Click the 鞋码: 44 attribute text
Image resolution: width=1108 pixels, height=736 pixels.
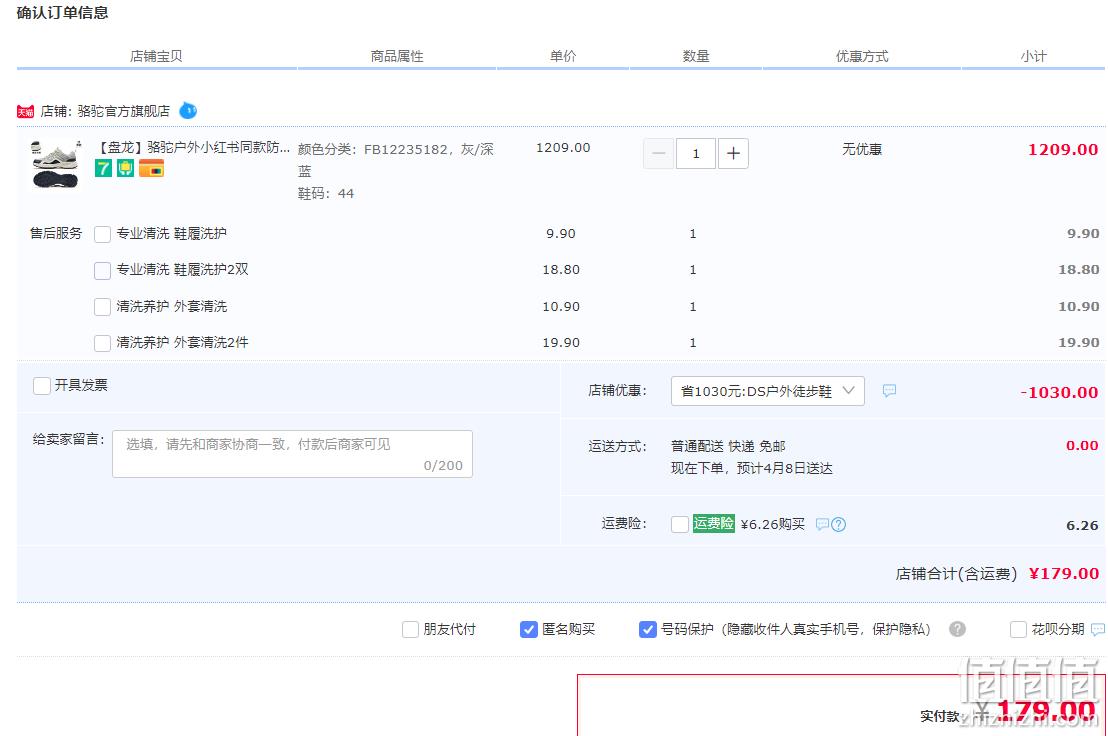[x=326, y=194]
